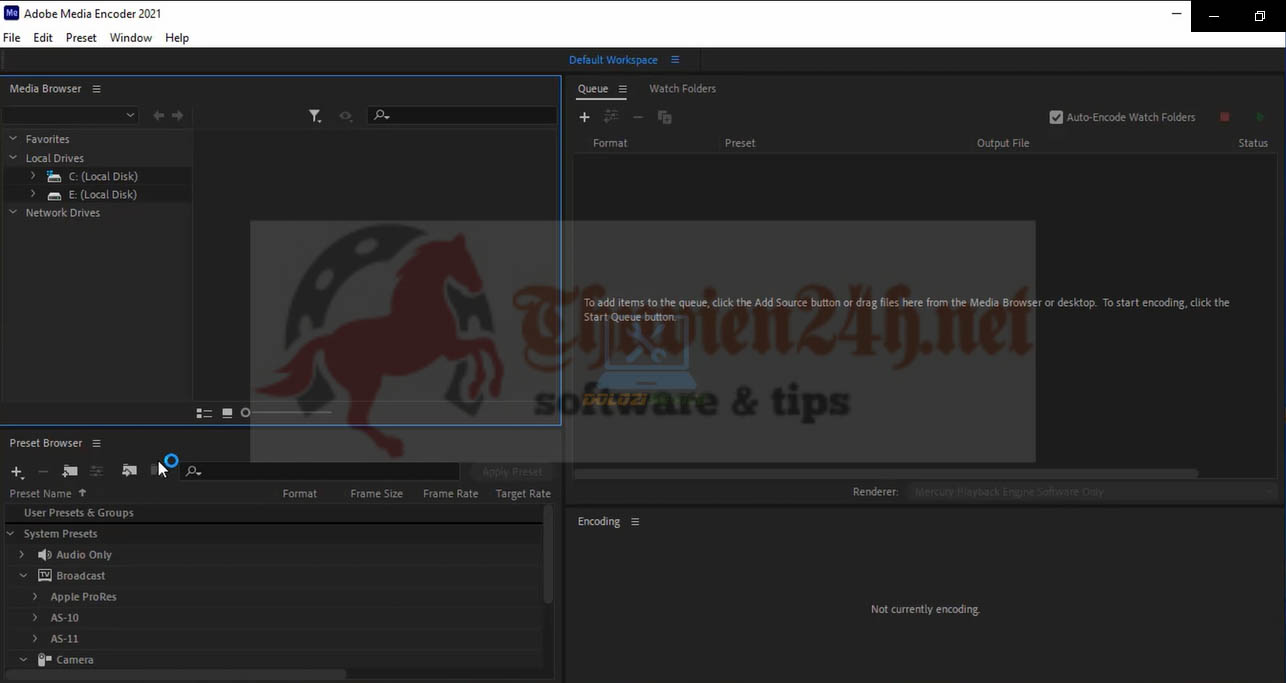Click the Apply Preset button
The width and height of the screenshot is (1286, 683).
[512, 472]
